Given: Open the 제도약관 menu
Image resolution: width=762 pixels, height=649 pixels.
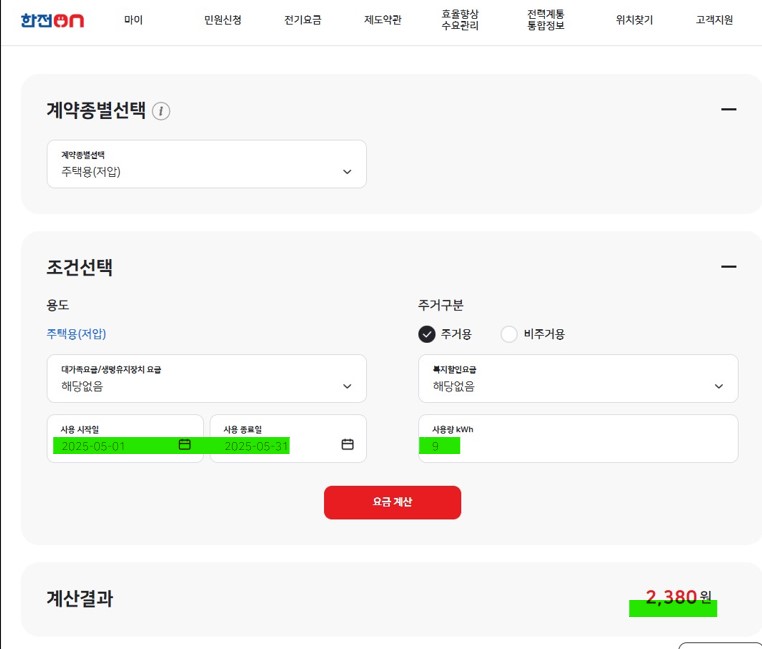Looking at the screenshot, I should [383, 20].
